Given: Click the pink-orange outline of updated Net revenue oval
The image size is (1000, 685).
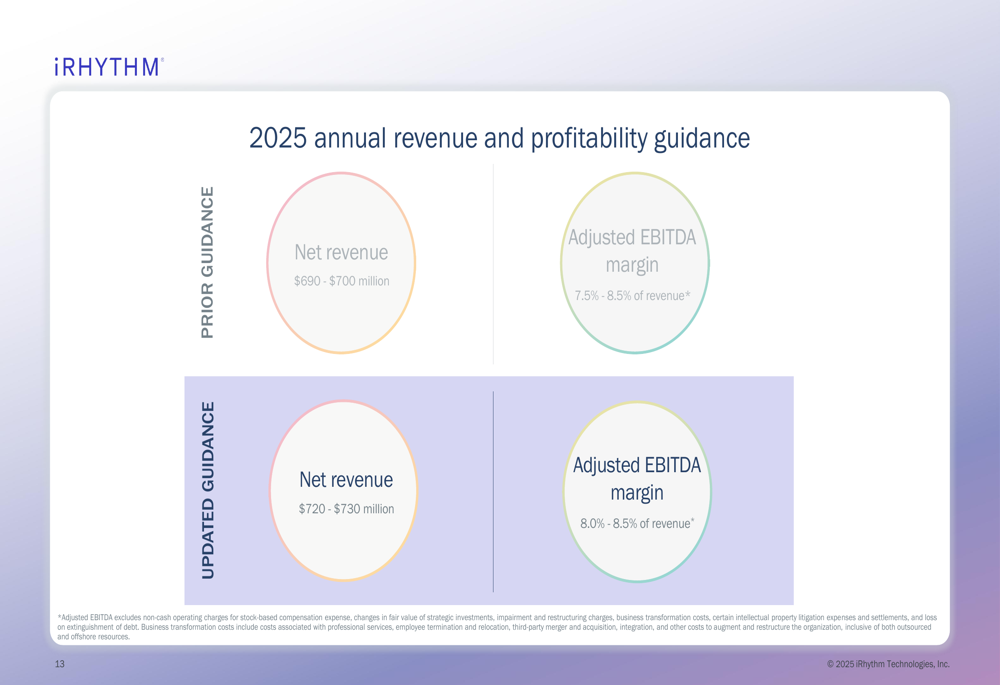Looking at the screenshot, I should click(271, 490).
